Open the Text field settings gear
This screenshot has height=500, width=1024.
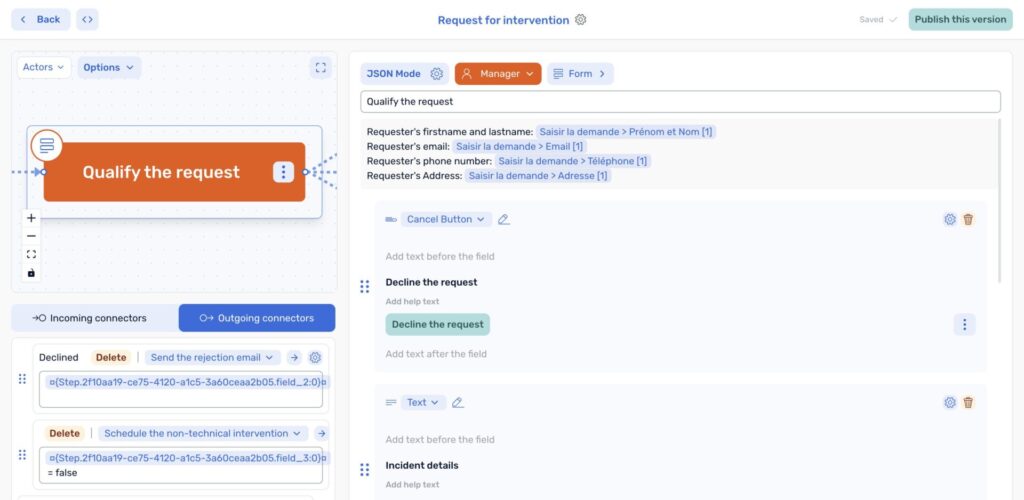click(x=950, y=402)
